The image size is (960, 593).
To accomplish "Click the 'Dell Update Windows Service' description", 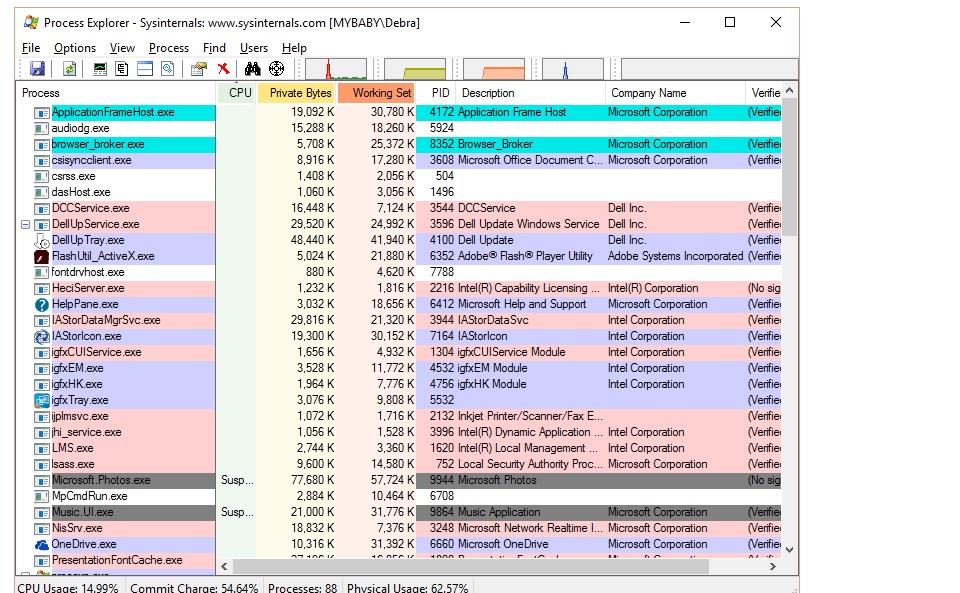I will [x=528, y=225].
